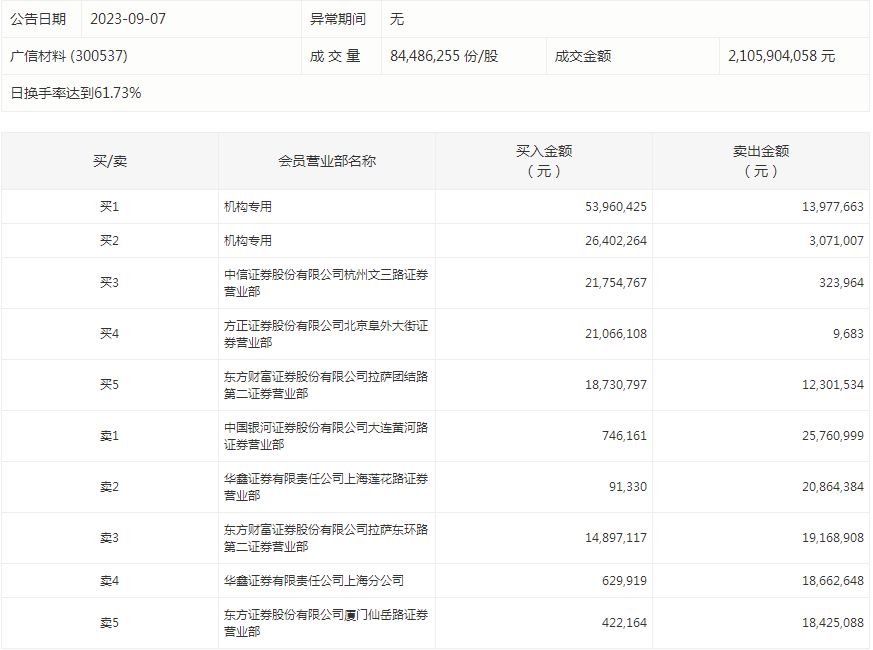Select the 卖2 row label
Viewport: 873px width, 650px height.
coord(110,487)
